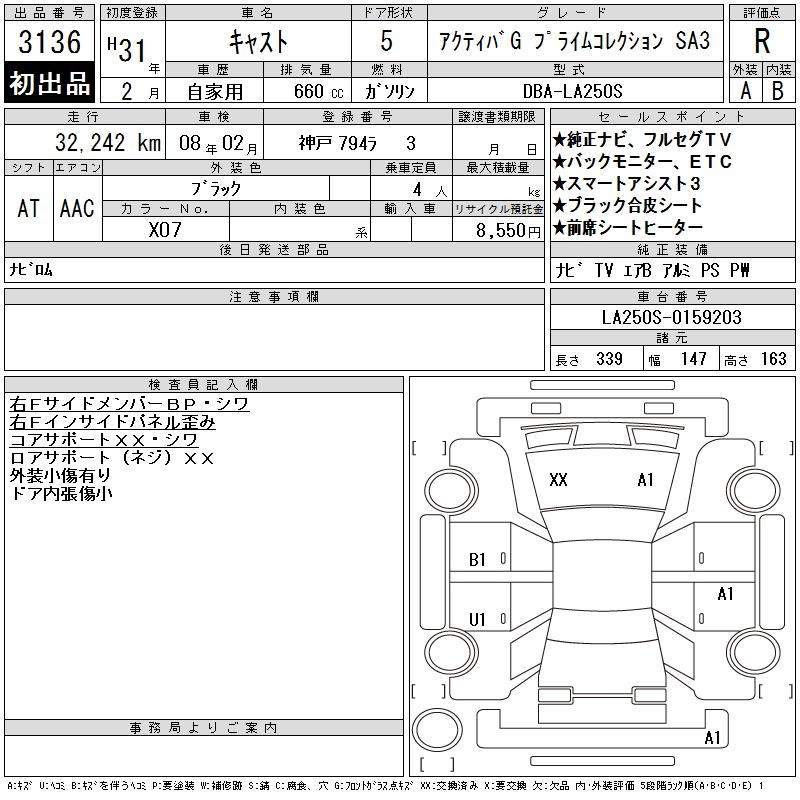
Task: Click the 自家用 vehicle history value
Action: point(215,91)
